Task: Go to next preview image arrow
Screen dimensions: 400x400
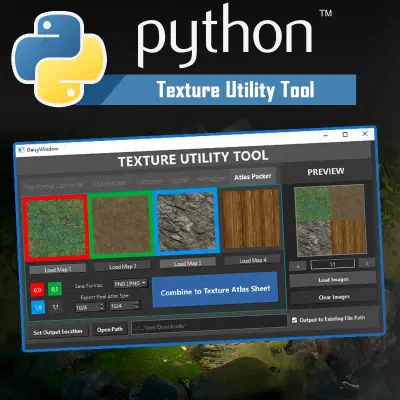Action: coord(367,263)
